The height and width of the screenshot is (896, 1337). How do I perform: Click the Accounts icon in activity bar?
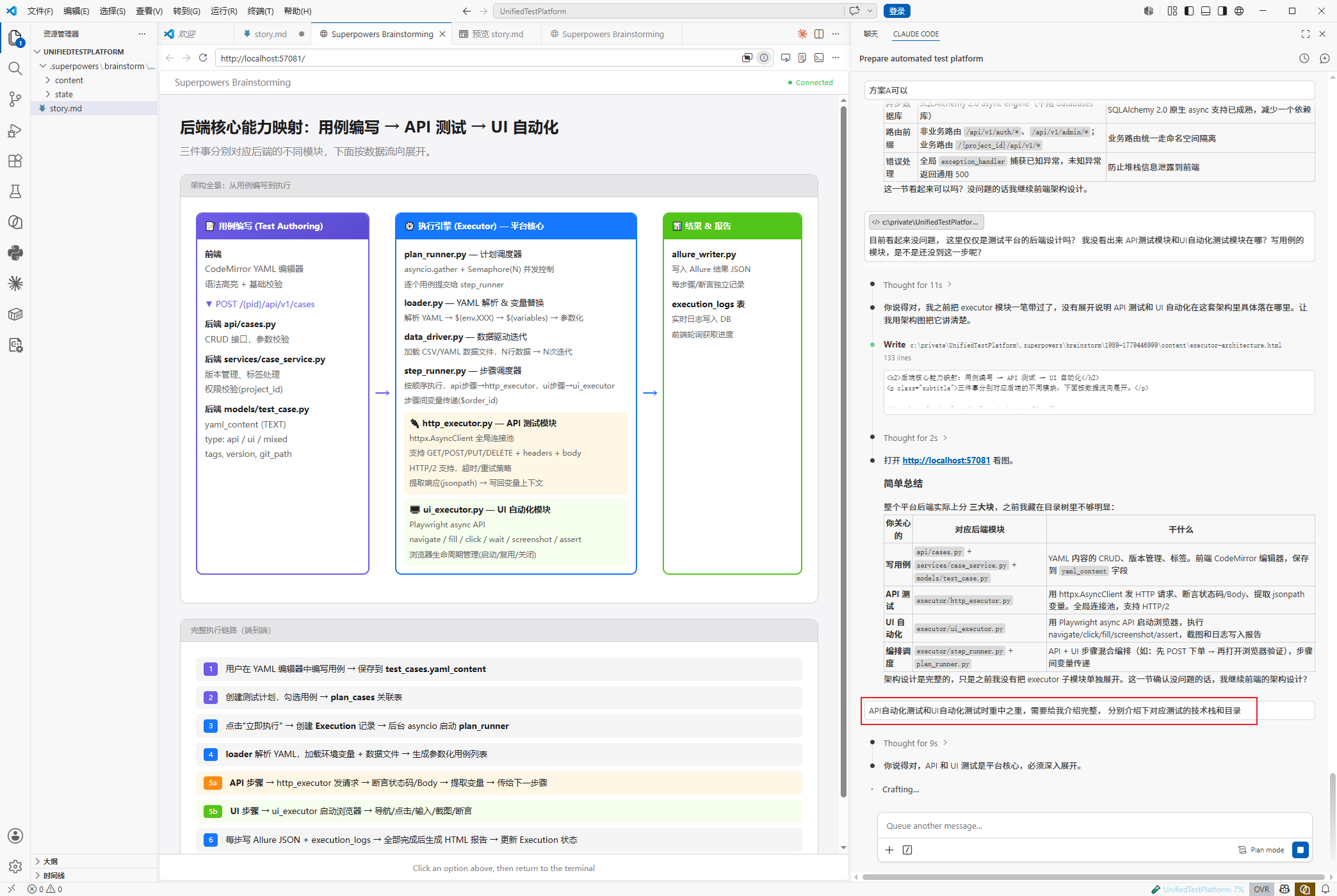15,836
